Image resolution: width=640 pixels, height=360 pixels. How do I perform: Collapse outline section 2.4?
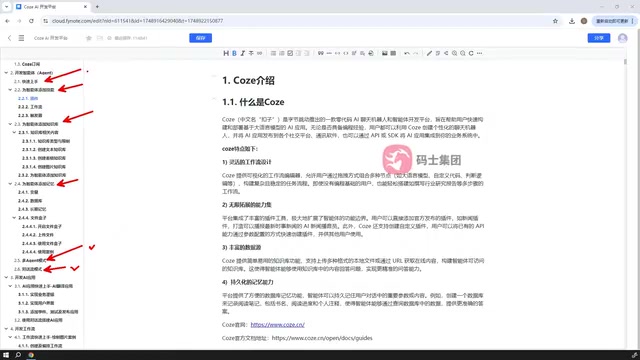click(x=10, y=184)
